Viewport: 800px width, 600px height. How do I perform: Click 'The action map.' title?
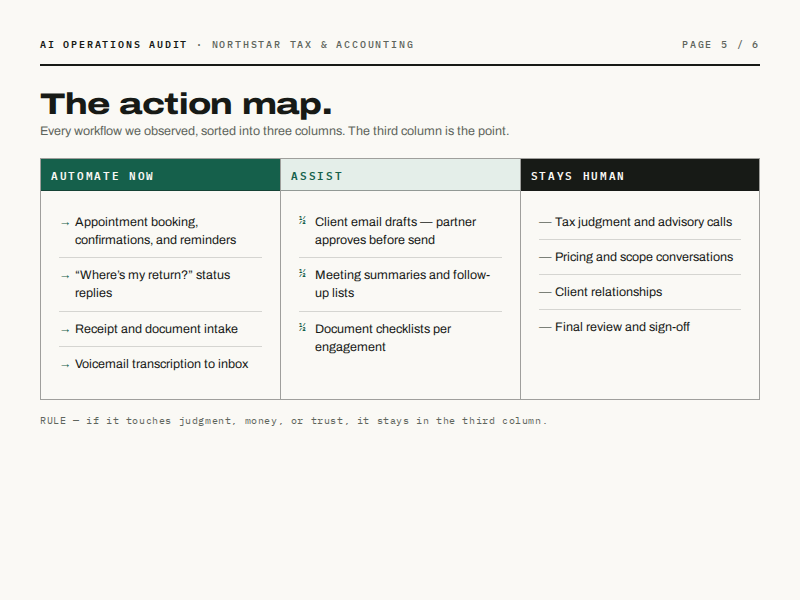pyautogui.click(x=186, y=104)
